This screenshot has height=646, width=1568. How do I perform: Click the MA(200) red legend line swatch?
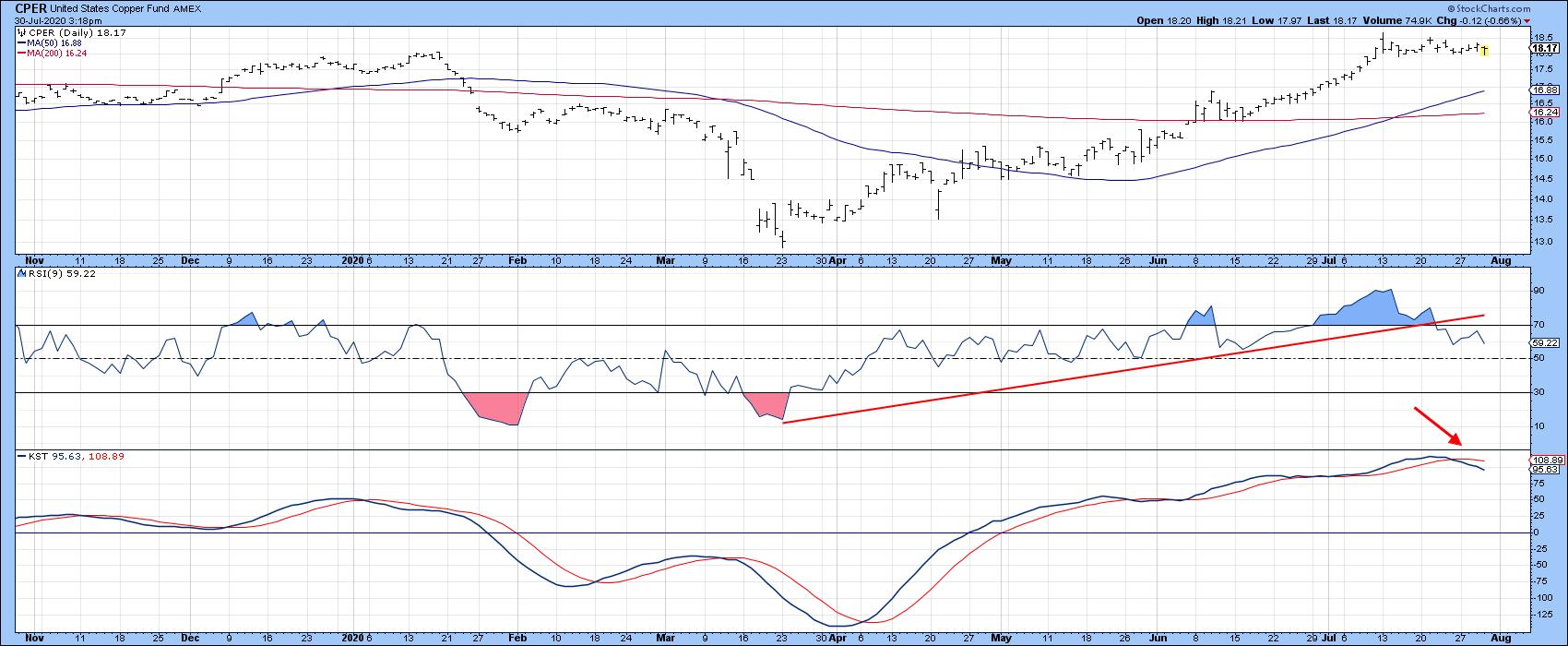pos(21,54)
